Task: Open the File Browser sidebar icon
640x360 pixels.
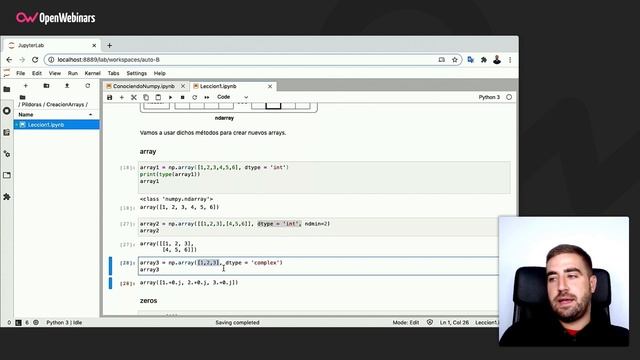Action: pyautogui.click(x=7, y=89)
